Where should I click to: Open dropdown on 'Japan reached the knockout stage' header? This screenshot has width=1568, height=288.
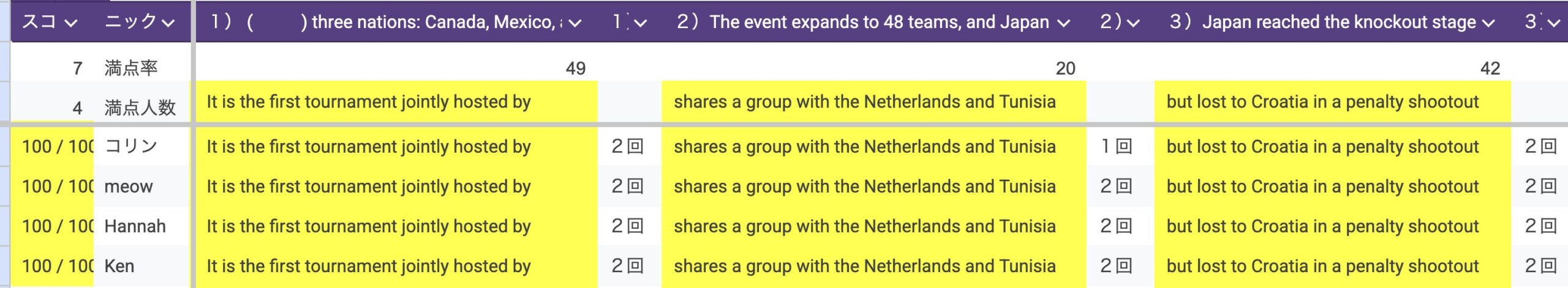pos(1488,23)
